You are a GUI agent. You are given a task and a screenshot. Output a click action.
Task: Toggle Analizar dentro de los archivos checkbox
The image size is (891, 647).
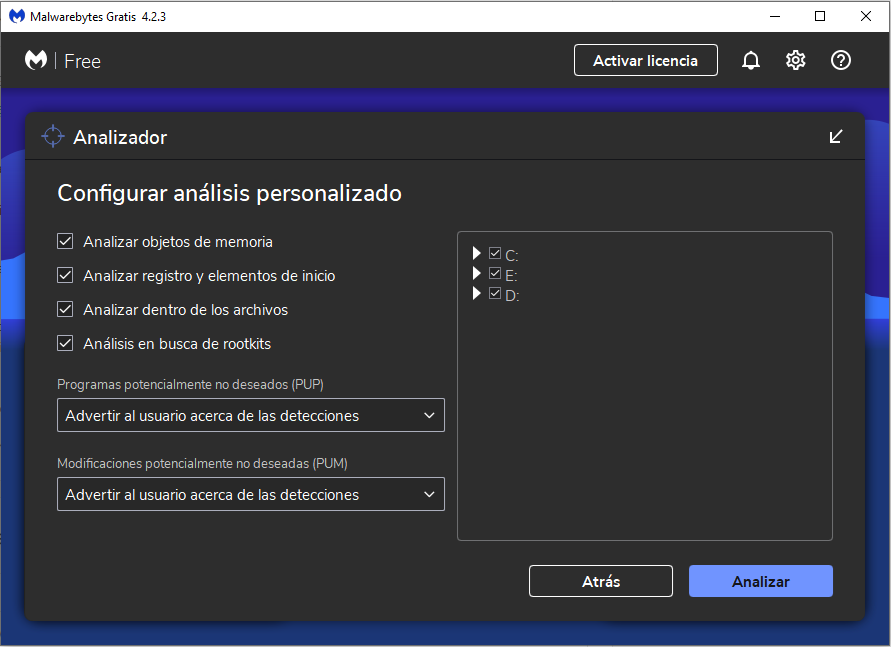pyautogui.click(x=65, y=310)
